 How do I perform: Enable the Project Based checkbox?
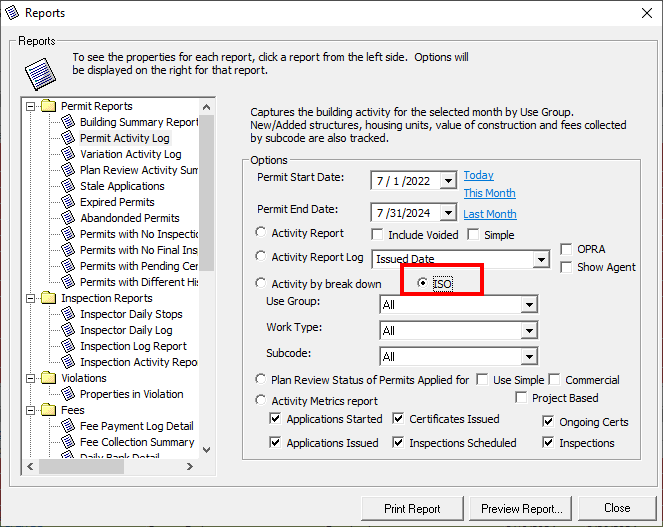[x=521, y=398]
